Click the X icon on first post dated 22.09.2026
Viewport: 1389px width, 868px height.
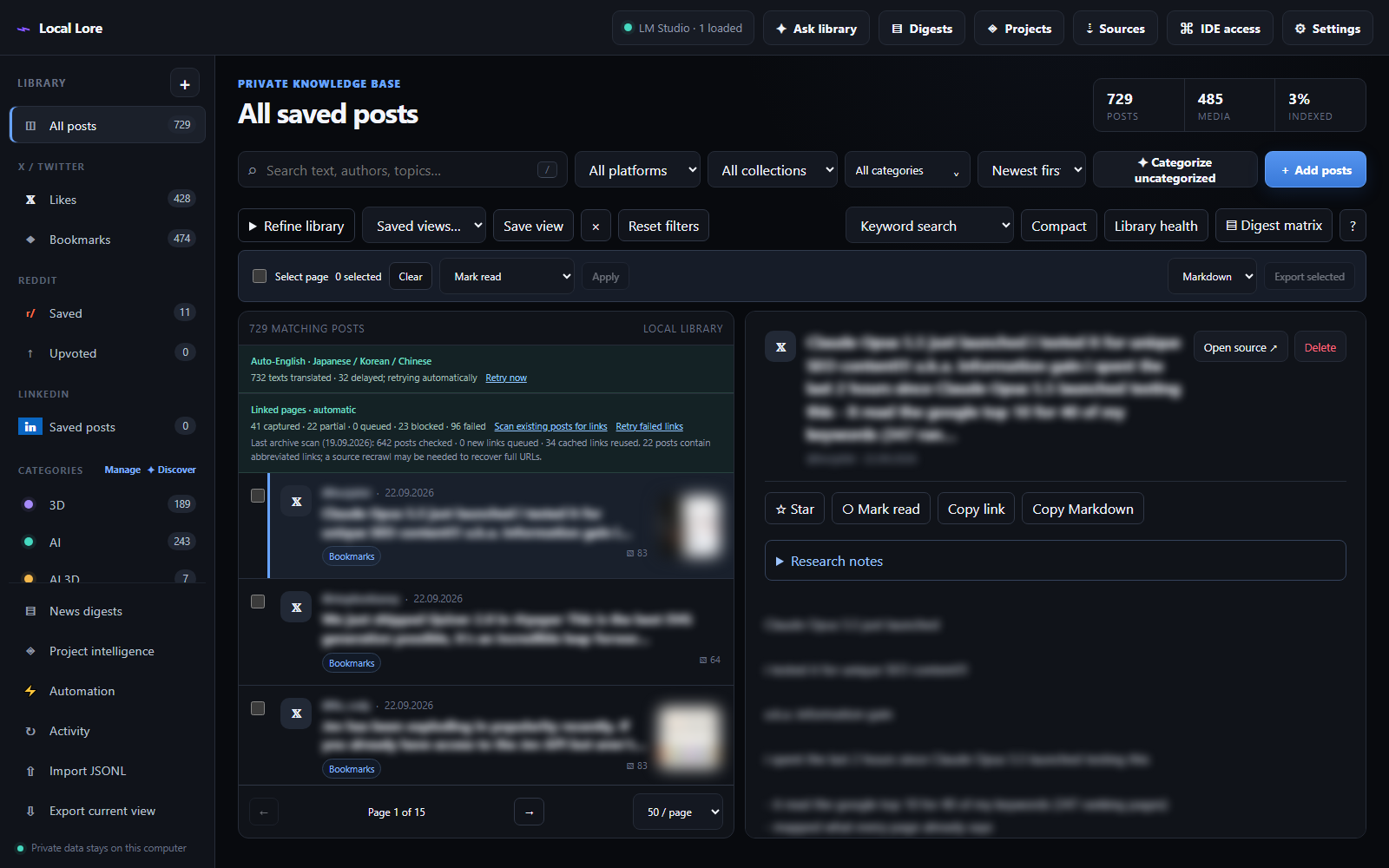tap(296, 502)
